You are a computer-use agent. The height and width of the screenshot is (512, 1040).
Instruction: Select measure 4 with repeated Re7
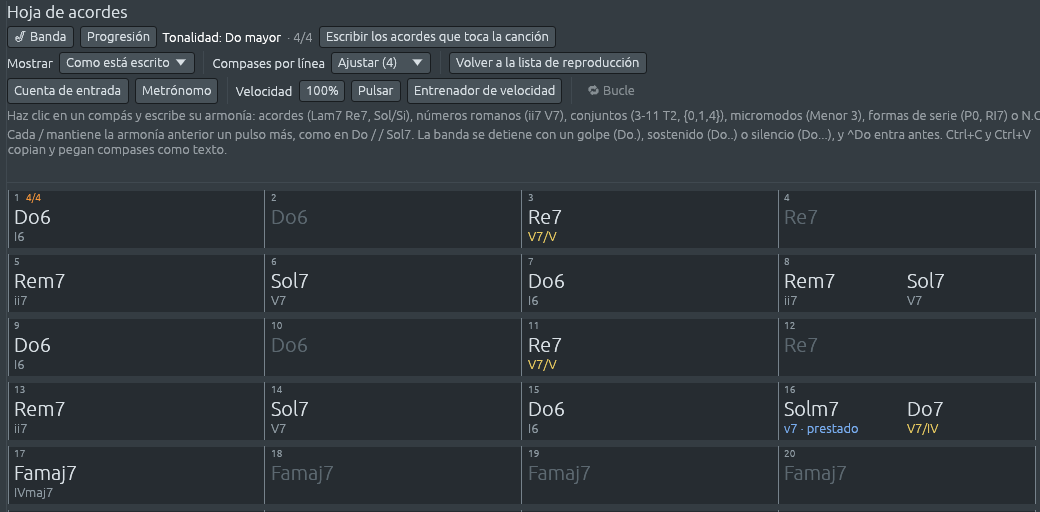pos(907,219)
